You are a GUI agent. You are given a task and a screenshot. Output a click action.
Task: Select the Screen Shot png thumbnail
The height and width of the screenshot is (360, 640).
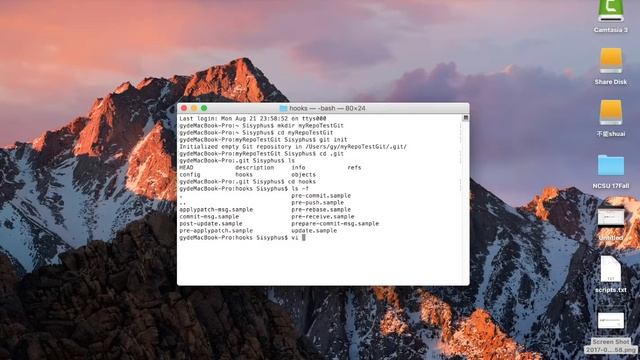point(611,321)
